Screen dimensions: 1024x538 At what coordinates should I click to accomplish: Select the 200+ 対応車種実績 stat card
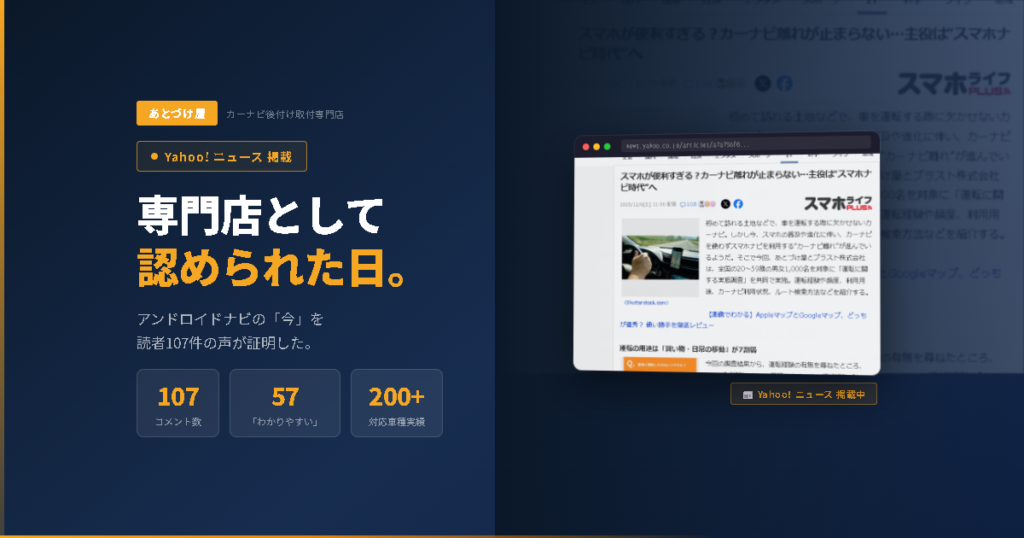(x=396, y=403)
